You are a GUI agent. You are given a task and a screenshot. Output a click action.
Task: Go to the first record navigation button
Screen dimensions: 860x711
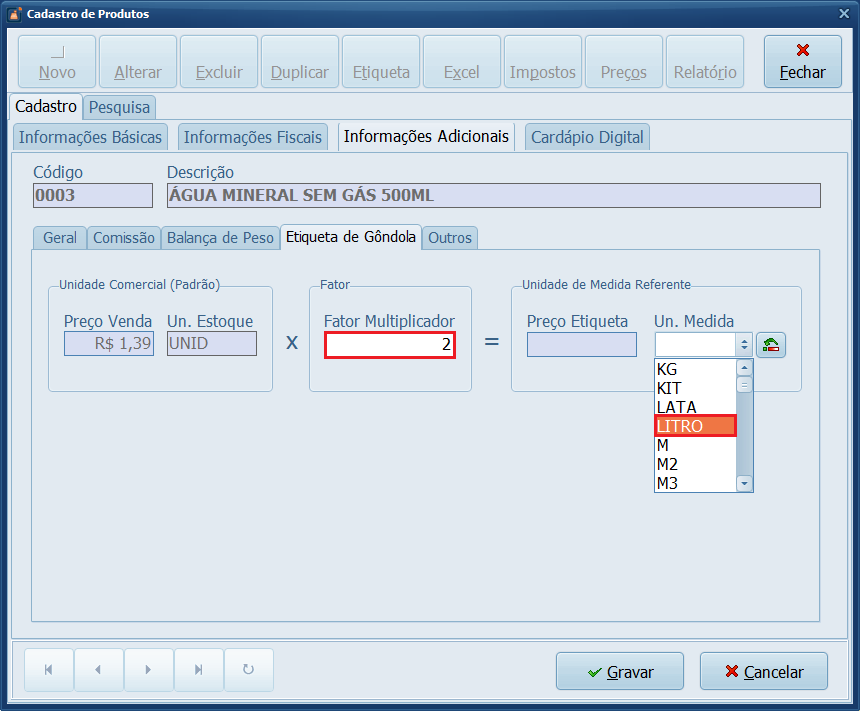tap(48, 670)
